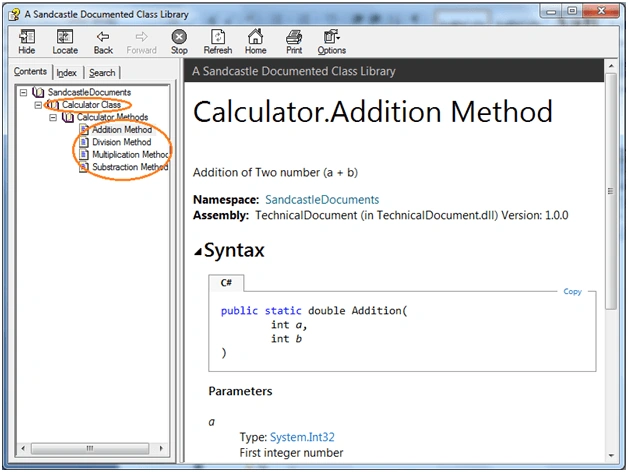Click the 'Addition of Two number' description
Image resolution: width=628 pixels, height=472 pixels.
[275, 173]
